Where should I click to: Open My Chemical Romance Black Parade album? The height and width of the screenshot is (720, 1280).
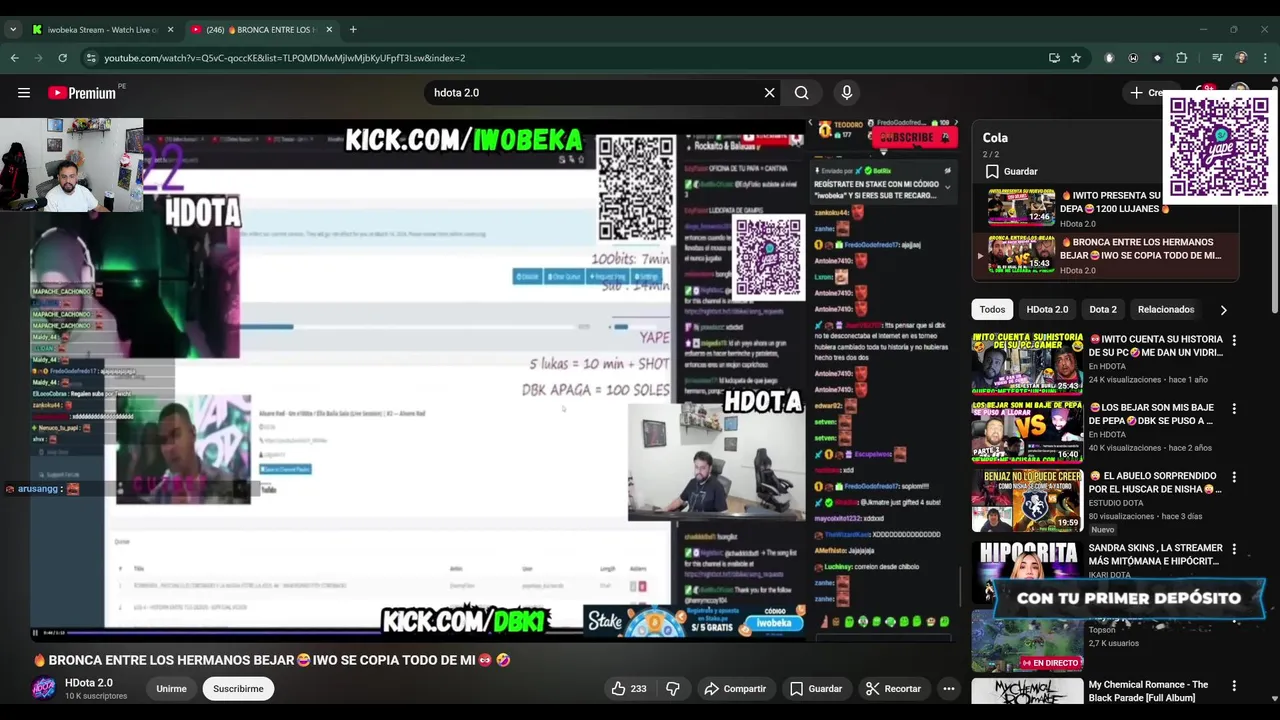[1148, 691]
